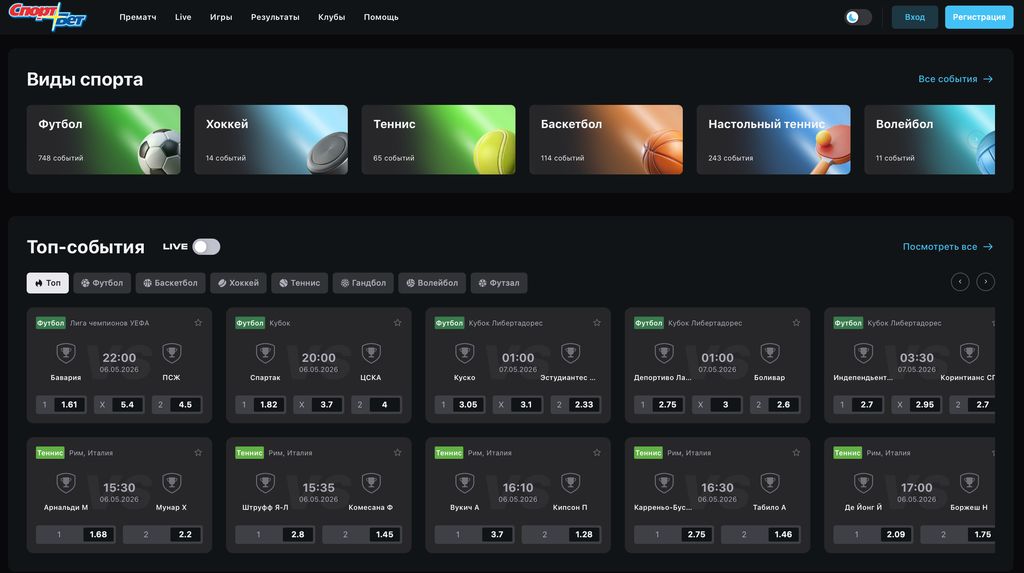The image size is (1024, 573).
Task: Bet on Спартак win at 1.82
Action: 261,405
